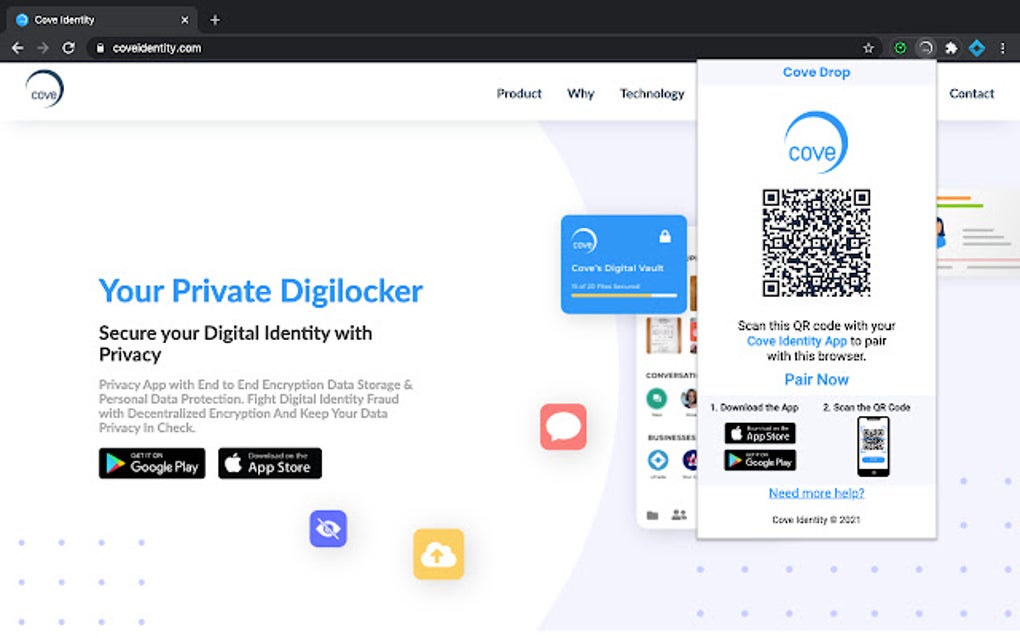Reload the page with the refresh icon
This screenshot has width=1020, height=638.
click(x=68, y=47)
